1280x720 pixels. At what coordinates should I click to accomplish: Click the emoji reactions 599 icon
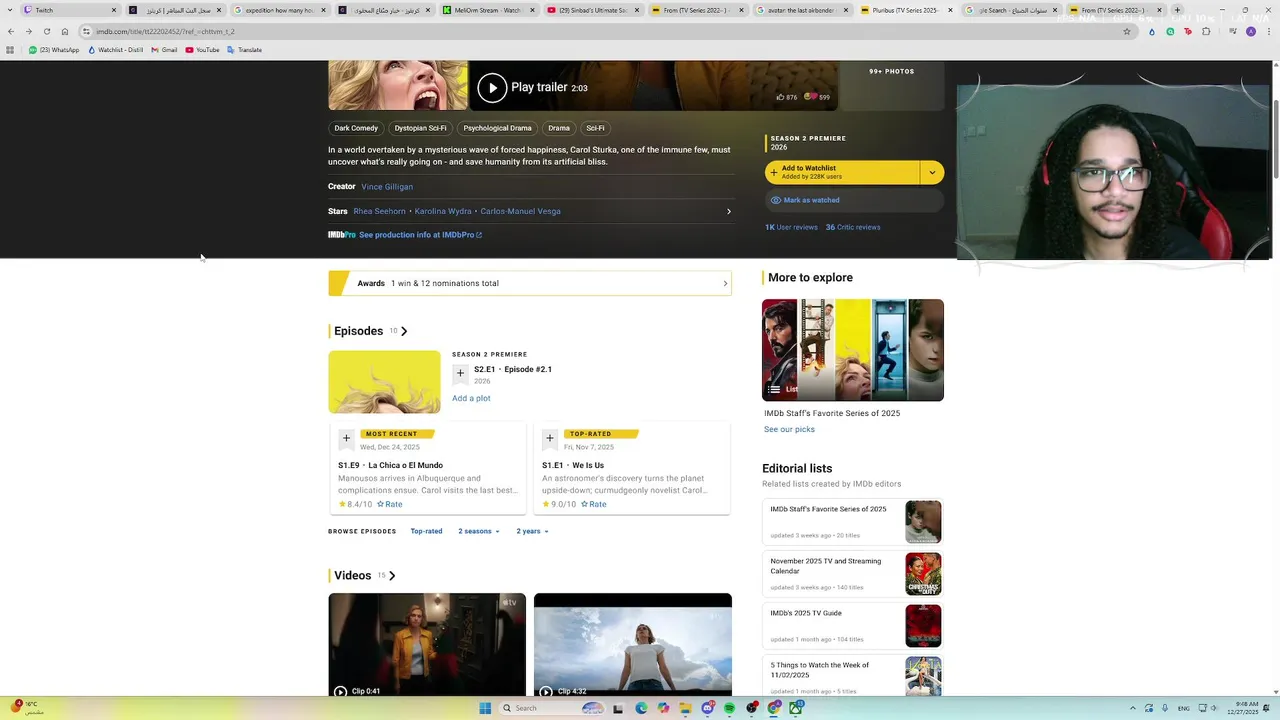[x=810, y=97]
